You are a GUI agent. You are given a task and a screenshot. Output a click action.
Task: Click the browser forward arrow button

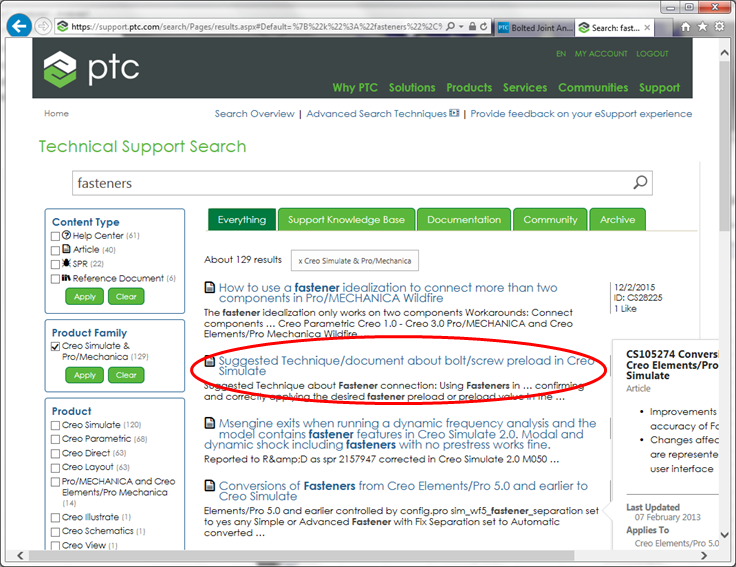(x=43, y=26)
